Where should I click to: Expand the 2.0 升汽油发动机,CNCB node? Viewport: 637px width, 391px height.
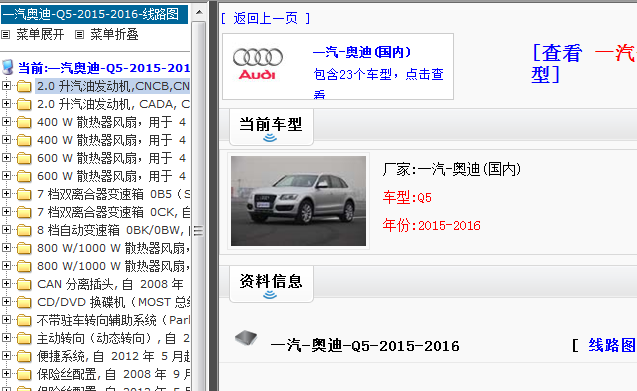pyautogui.click(x=6, y=85)
